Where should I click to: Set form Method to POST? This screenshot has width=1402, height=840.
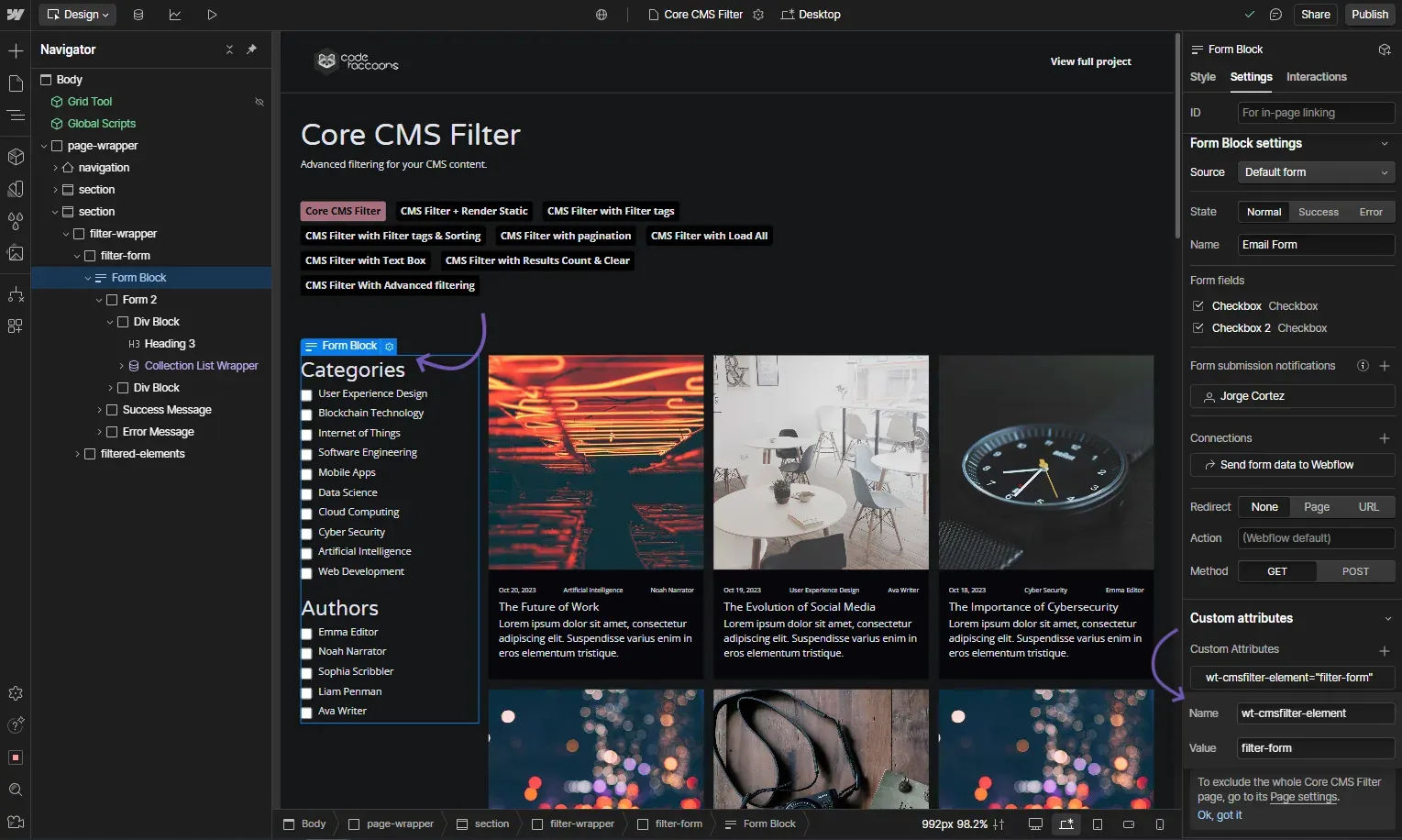(1355, 571)
